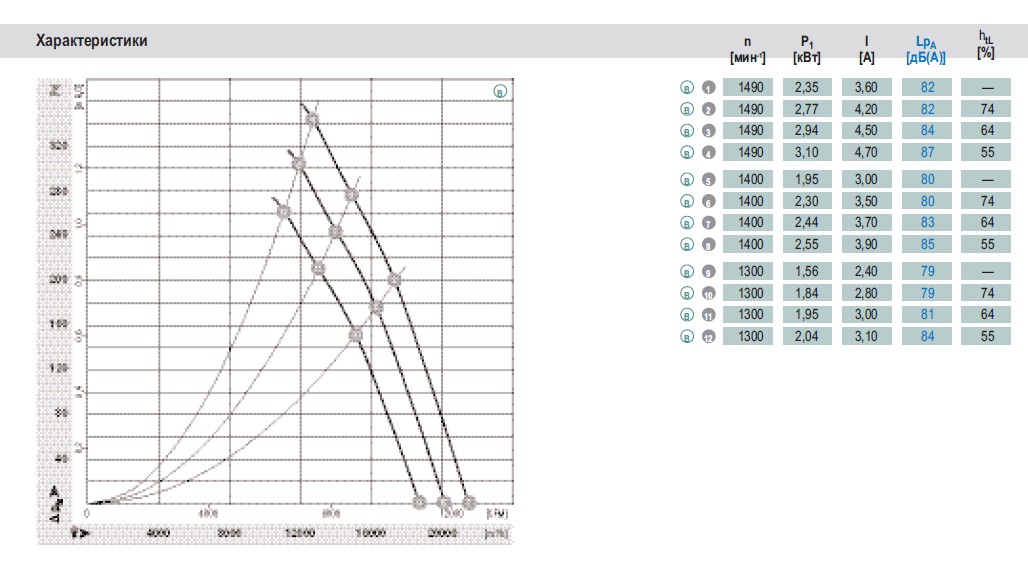Select the 2,77 power value cell
This screenshot has width=1028, height=579.
(807, 109)
